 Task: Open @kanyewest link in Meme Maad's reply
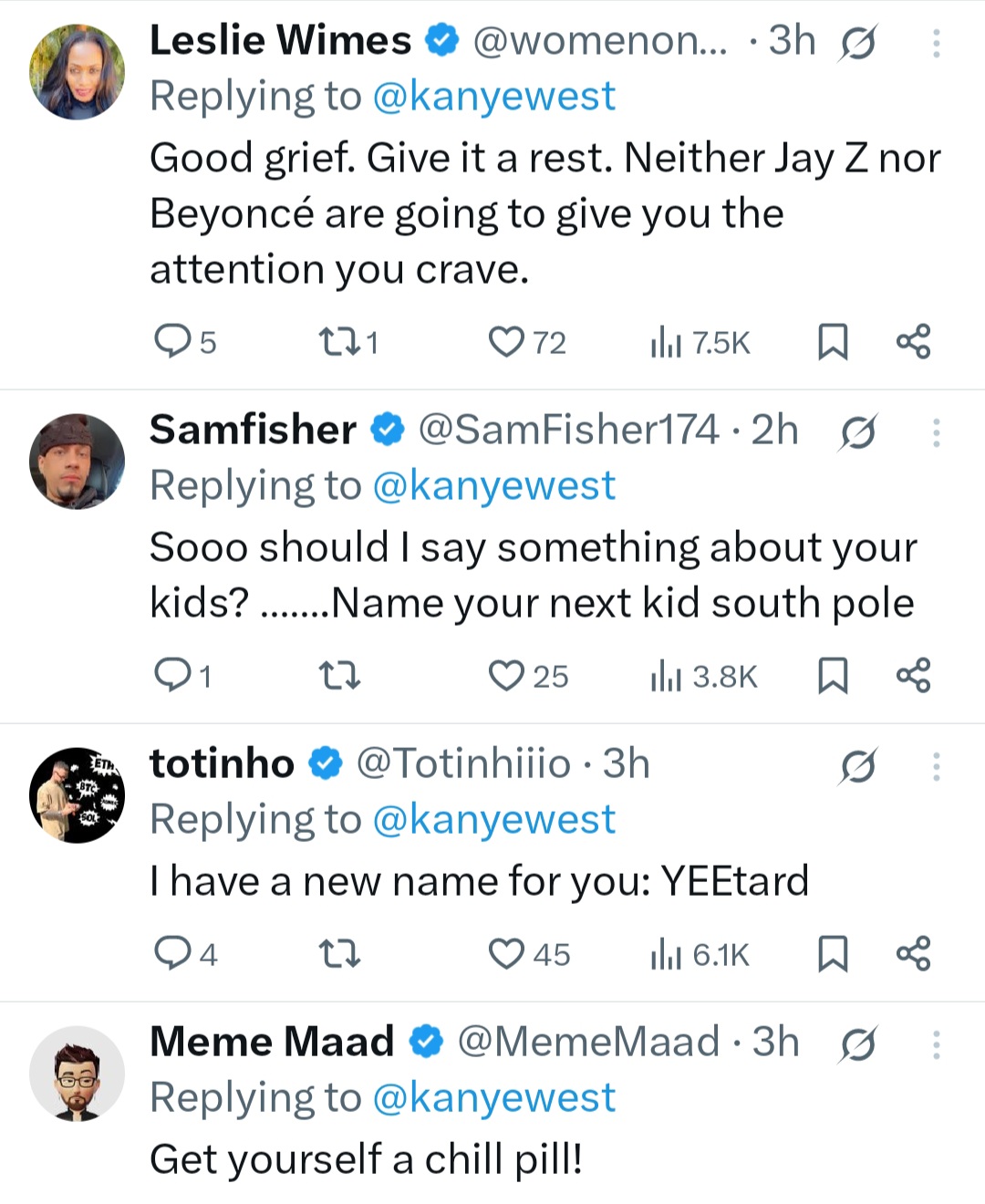coord(494,1097)
